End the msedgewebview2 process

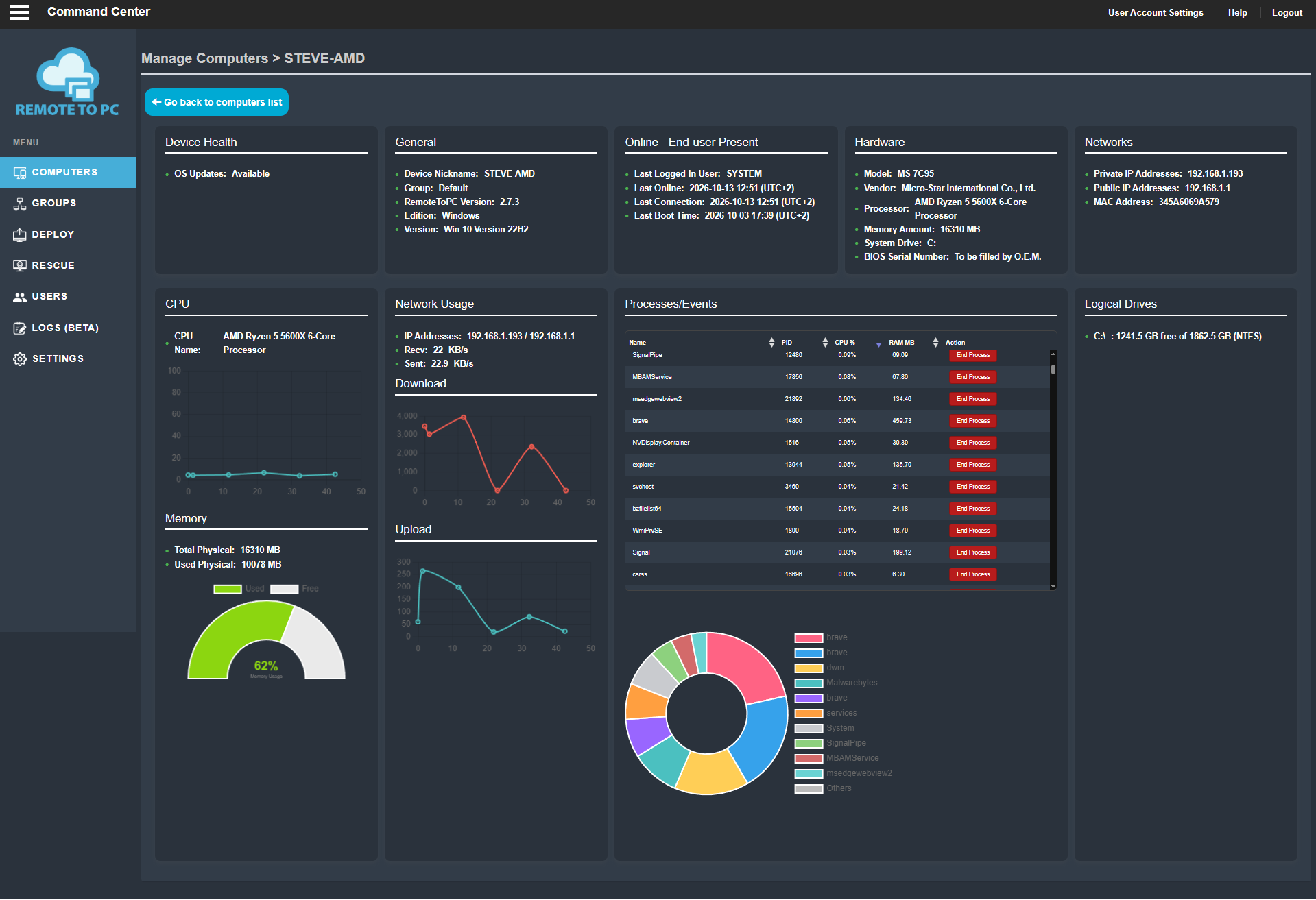[x=972, y=399]
